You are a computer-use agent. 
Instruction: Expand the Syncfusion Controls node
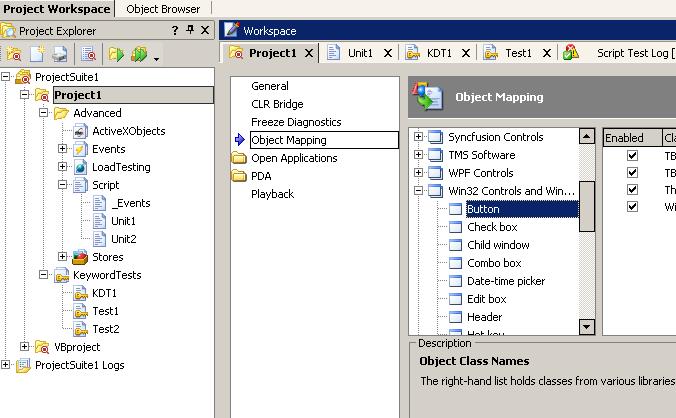(x=418, y=137)
